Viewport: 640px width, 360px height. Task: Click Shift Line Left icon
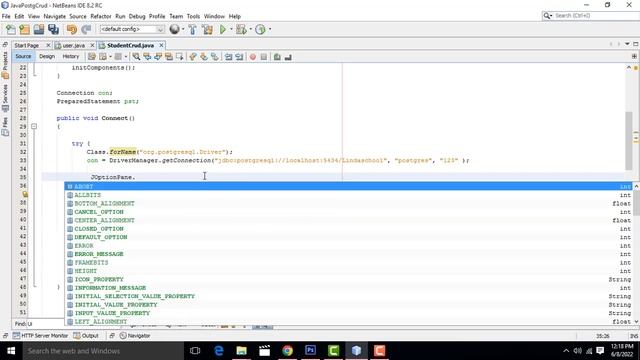(229, 57)
